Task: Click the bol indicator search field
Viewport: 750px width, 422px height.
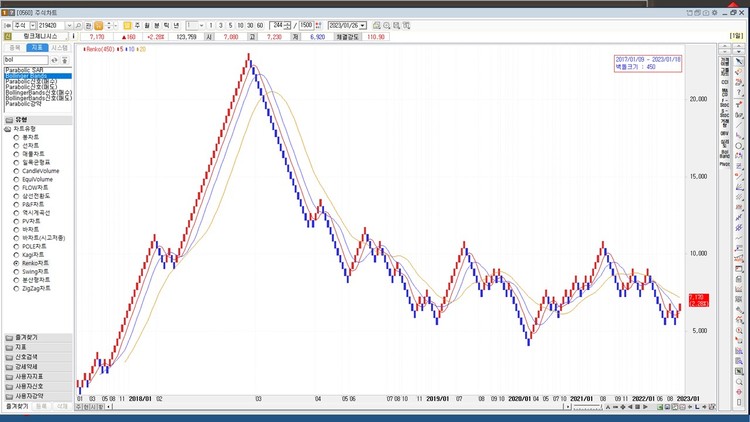Action: (x=26, y=60)
